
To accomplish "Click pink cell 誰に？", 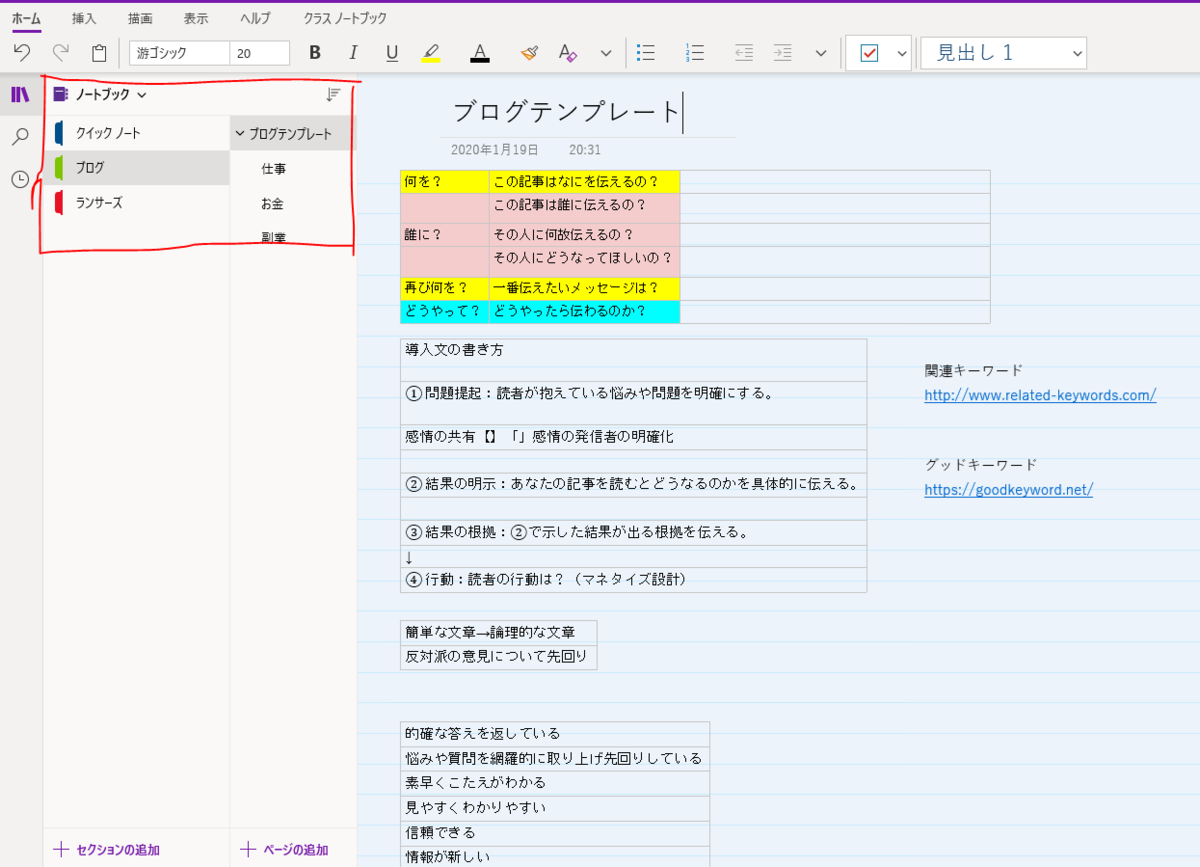I will (x=444, y=234).
